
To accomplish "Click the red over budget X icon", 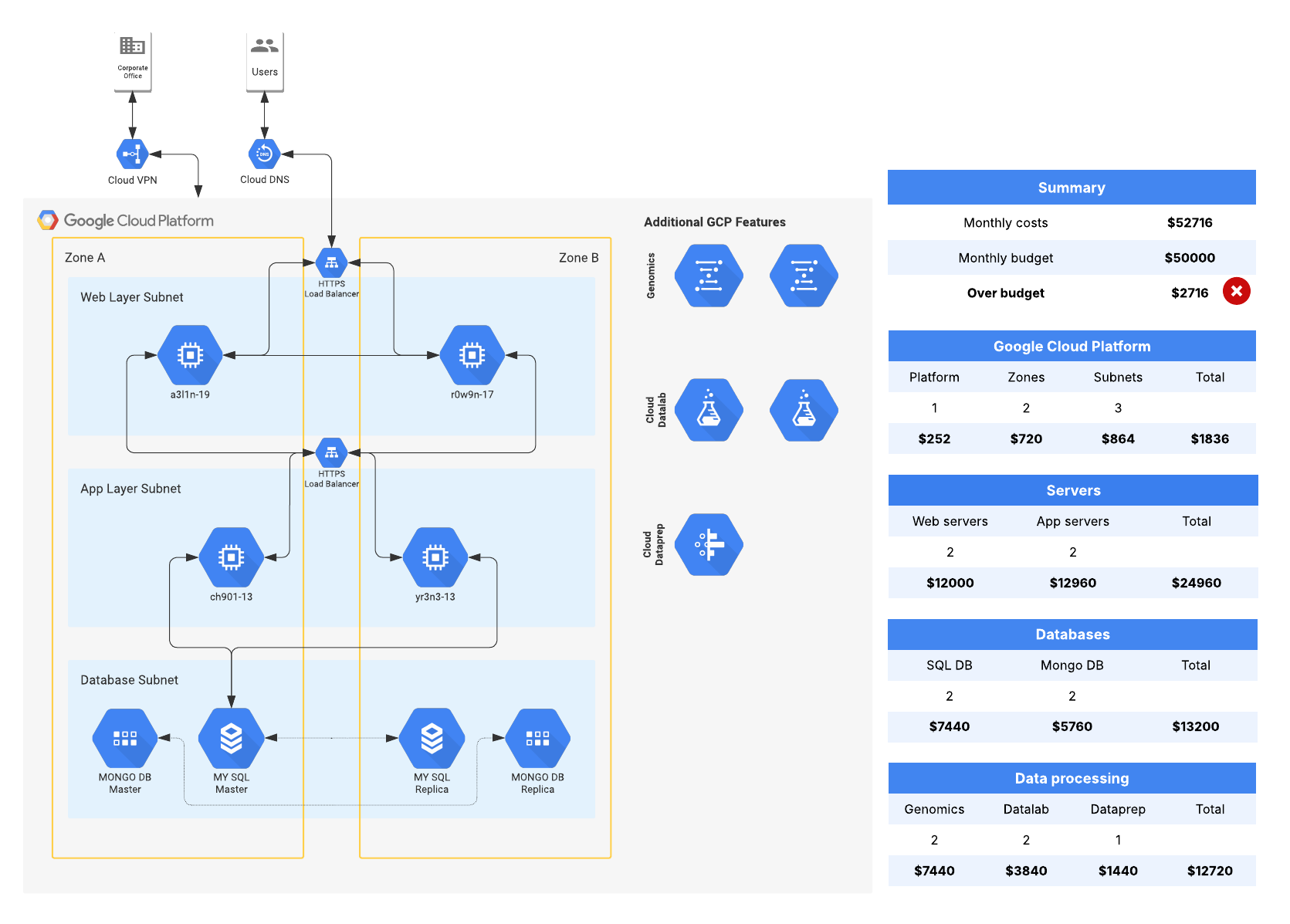I will click(x=1236, y=292).
